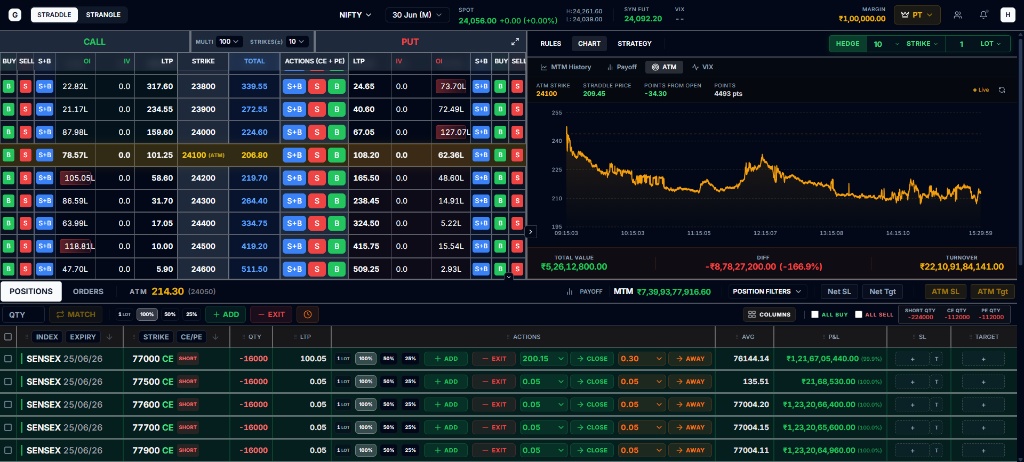Switch to the VIX chart sub-tab
This screenshot has height=462, width=1024.
click(x=703, y=67)
